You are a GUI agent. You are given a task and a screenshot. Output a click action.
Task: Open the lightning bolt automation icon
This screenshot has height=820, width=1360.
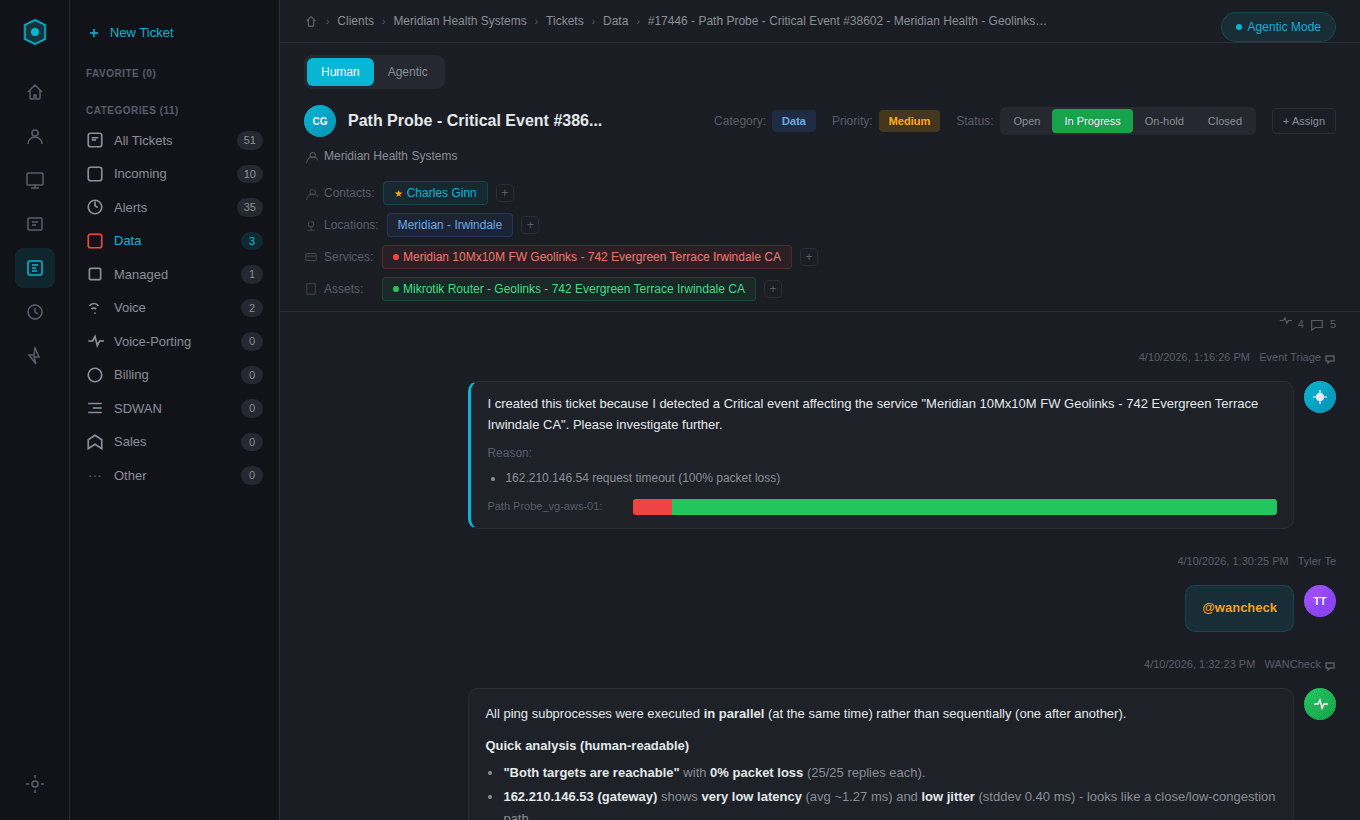tap(35, 355)
